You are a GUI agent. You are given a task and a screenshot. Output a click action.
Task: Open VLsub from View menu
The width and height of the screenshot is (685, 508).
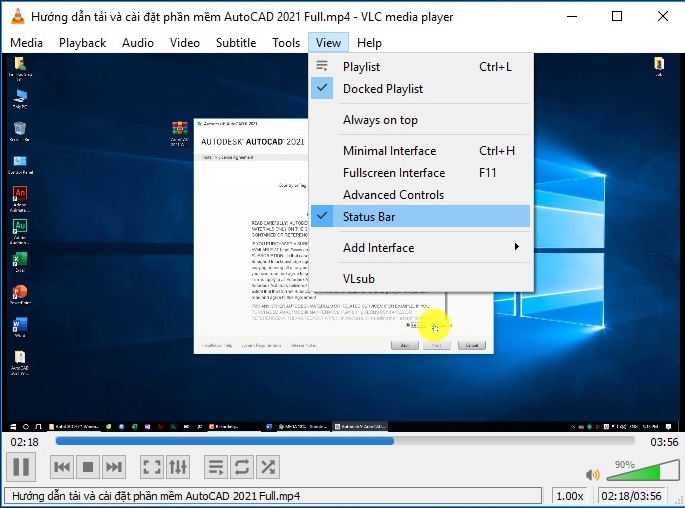point(420,279)
